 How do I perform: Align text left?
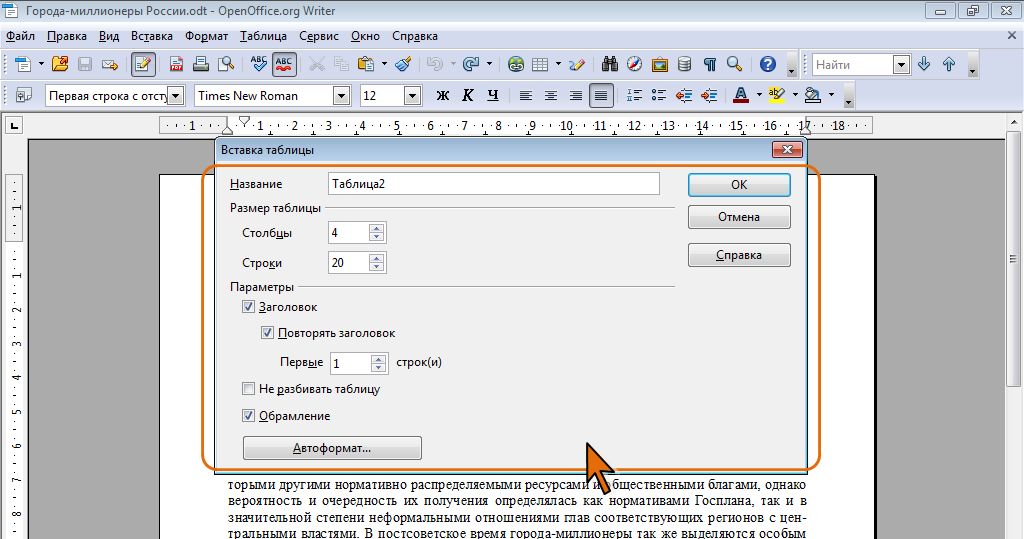click(x=526, y=95)
